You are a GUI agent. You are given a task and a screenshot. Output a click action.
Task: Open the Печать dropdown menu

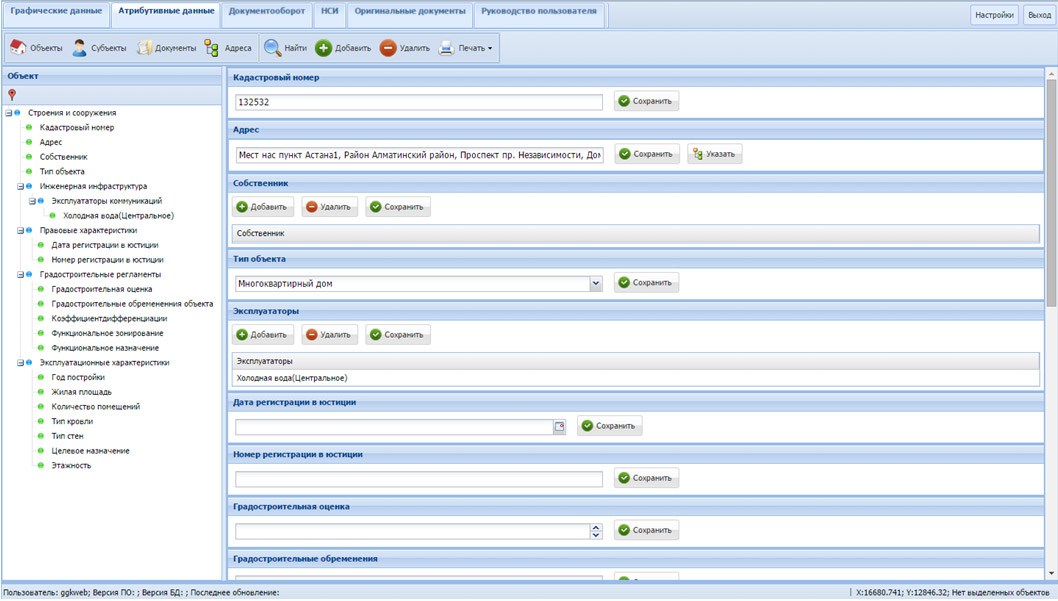tap(468, 48)
